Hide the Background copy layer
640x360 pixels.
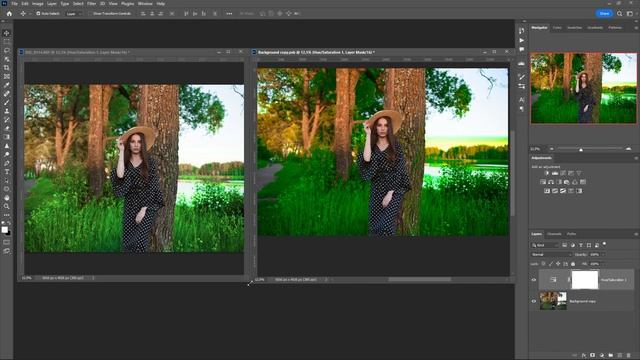[x=533, y=301]
